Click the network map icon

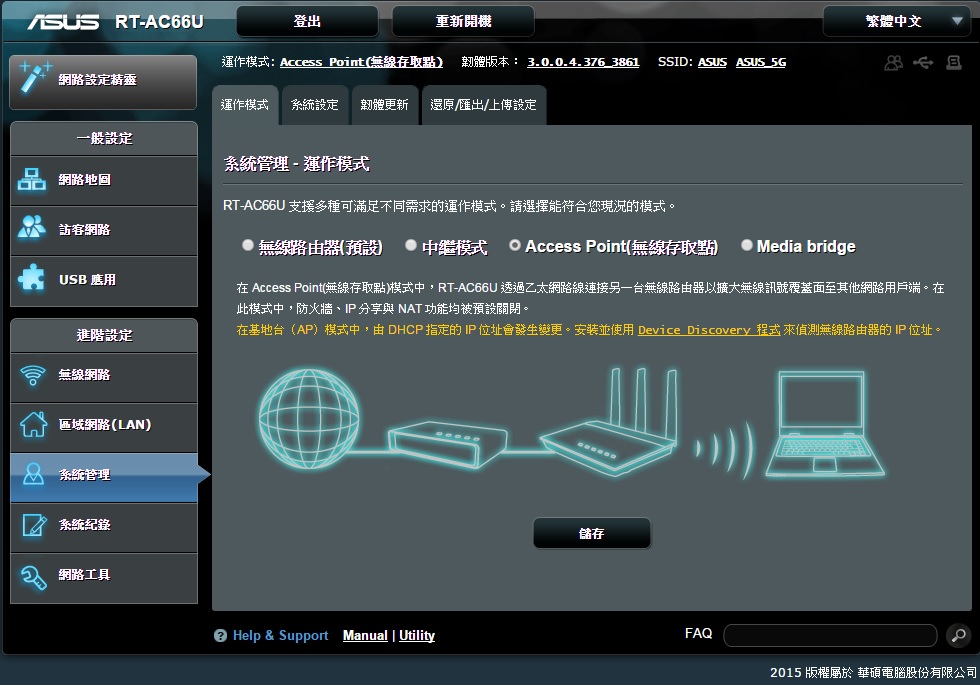pyautogui.click(x=31, y=180)
